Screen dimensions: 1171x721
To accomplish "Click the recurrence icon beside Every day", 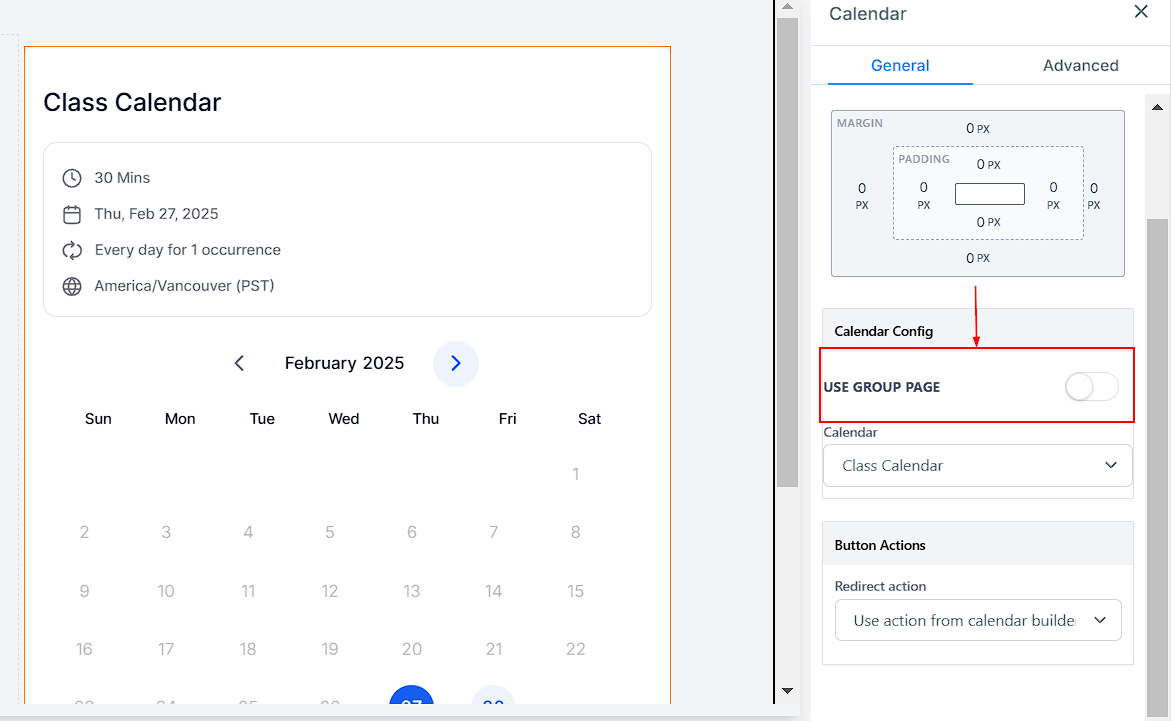I will 72,250.
